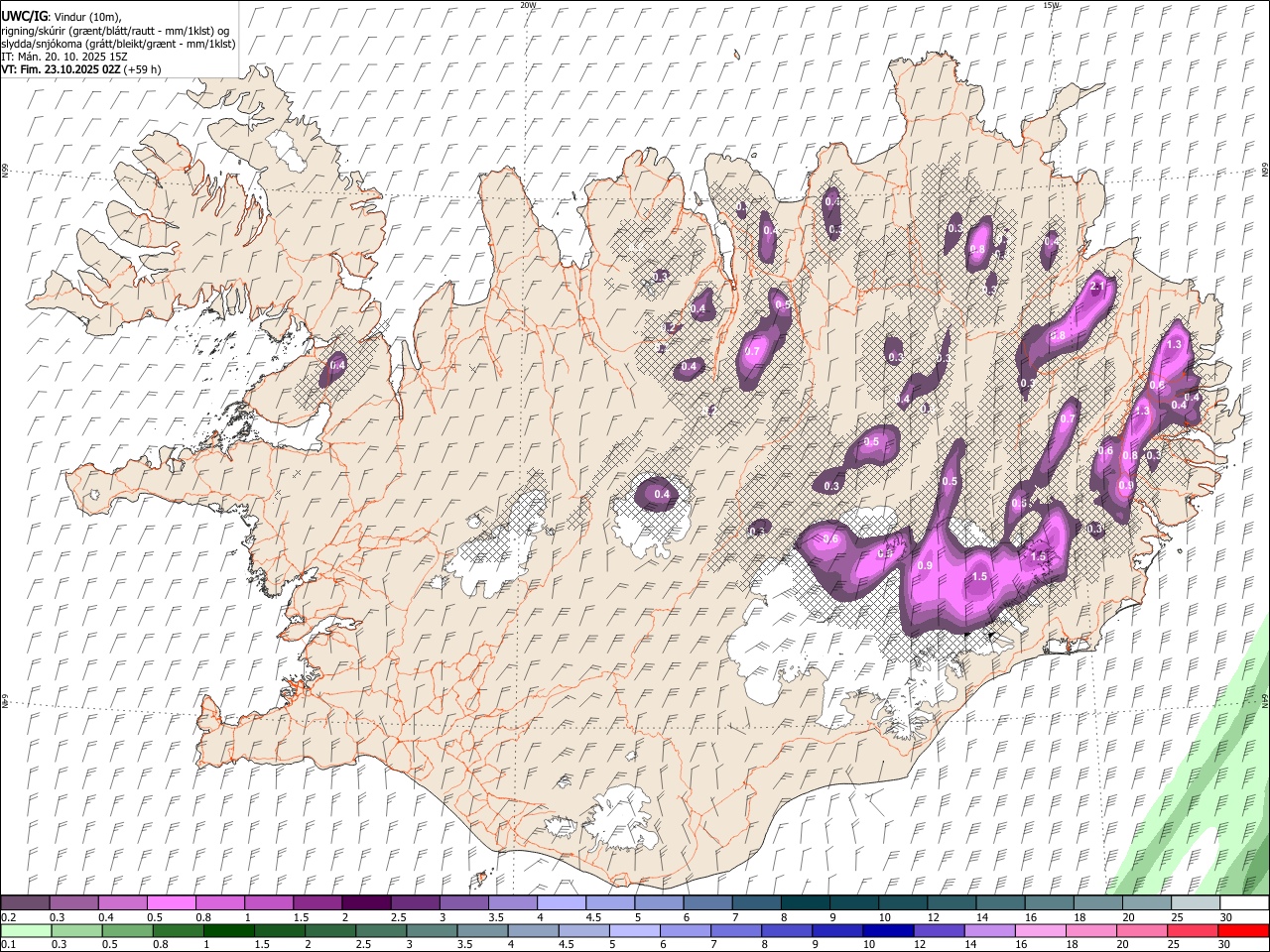Pick the white 30 swatch in snow legend

[x=1244, y=902]
